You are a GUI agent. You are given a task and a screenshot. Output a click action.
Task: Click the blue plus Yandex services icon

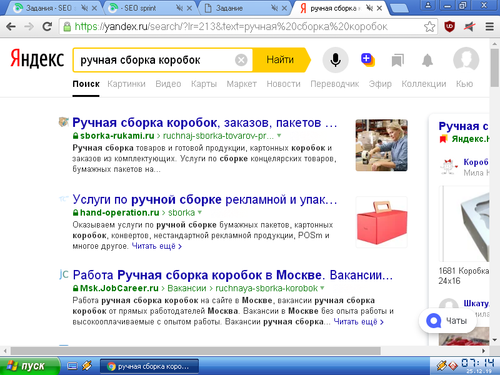click(367, 59)
